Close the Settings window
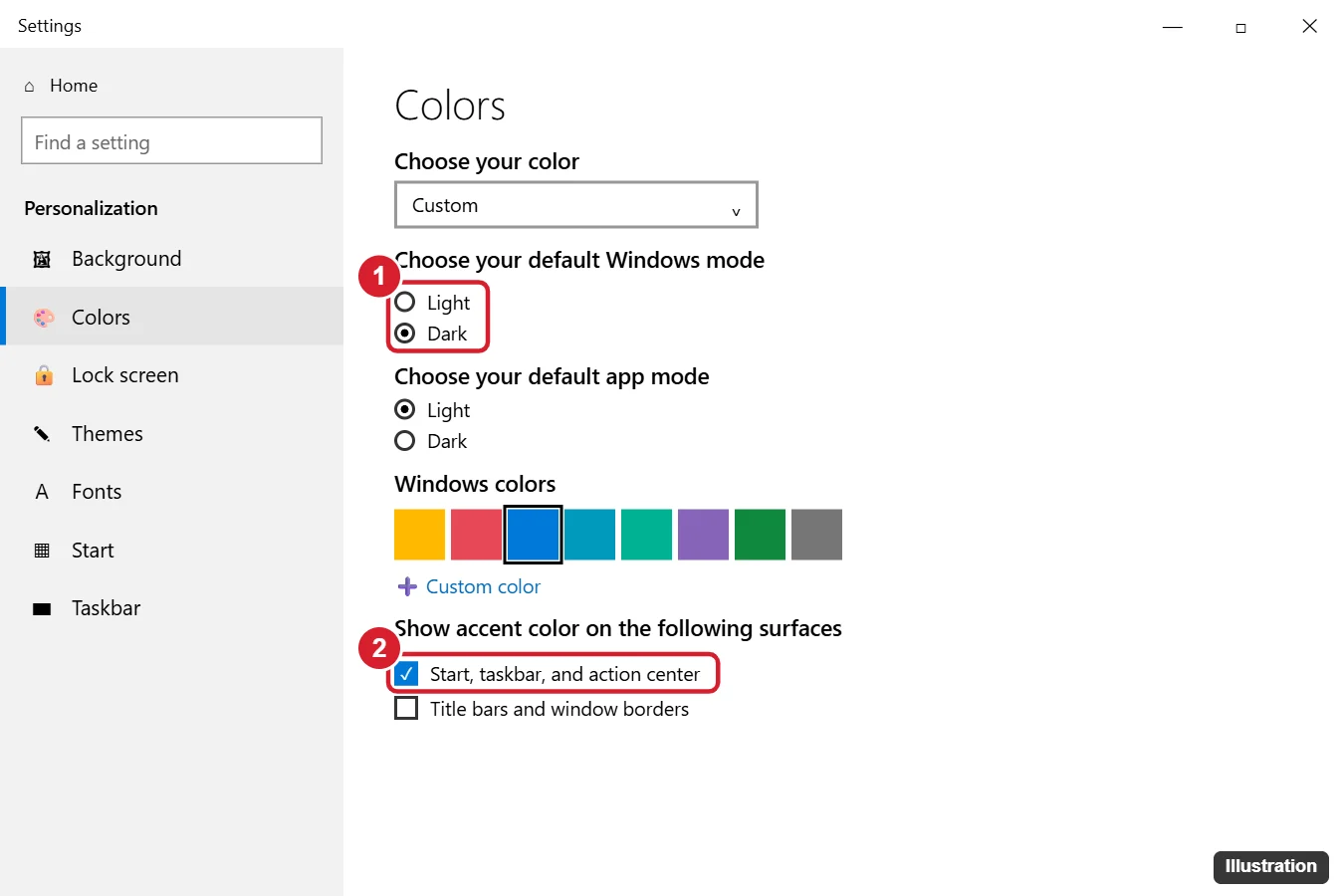This screenshot has width=1344, height=896. [1309, 27]
